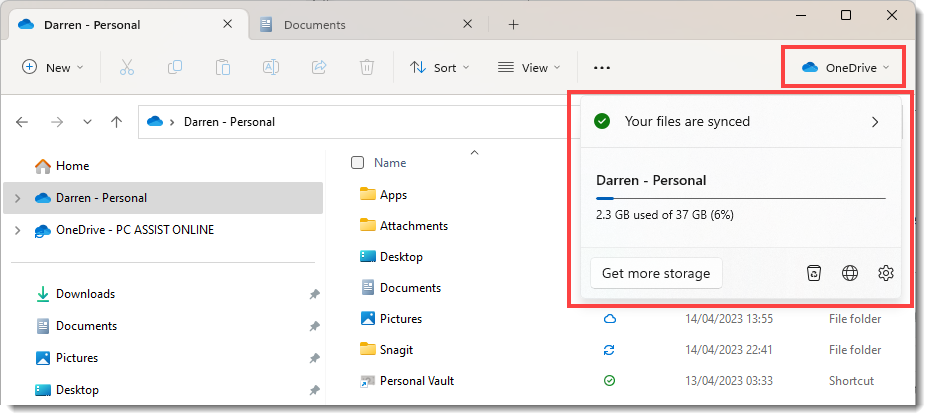Click date 13/04/2023 03:33 cell
Image resolution: width=931 pixels, height=420 pixels.
729,381
